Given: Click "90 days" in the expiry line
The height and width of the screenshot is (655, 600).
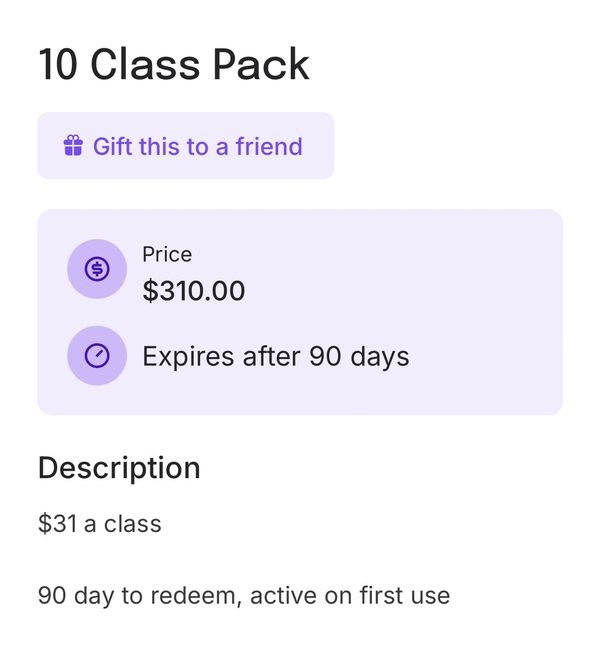Looking at the screenshot, I should point(359,356).
